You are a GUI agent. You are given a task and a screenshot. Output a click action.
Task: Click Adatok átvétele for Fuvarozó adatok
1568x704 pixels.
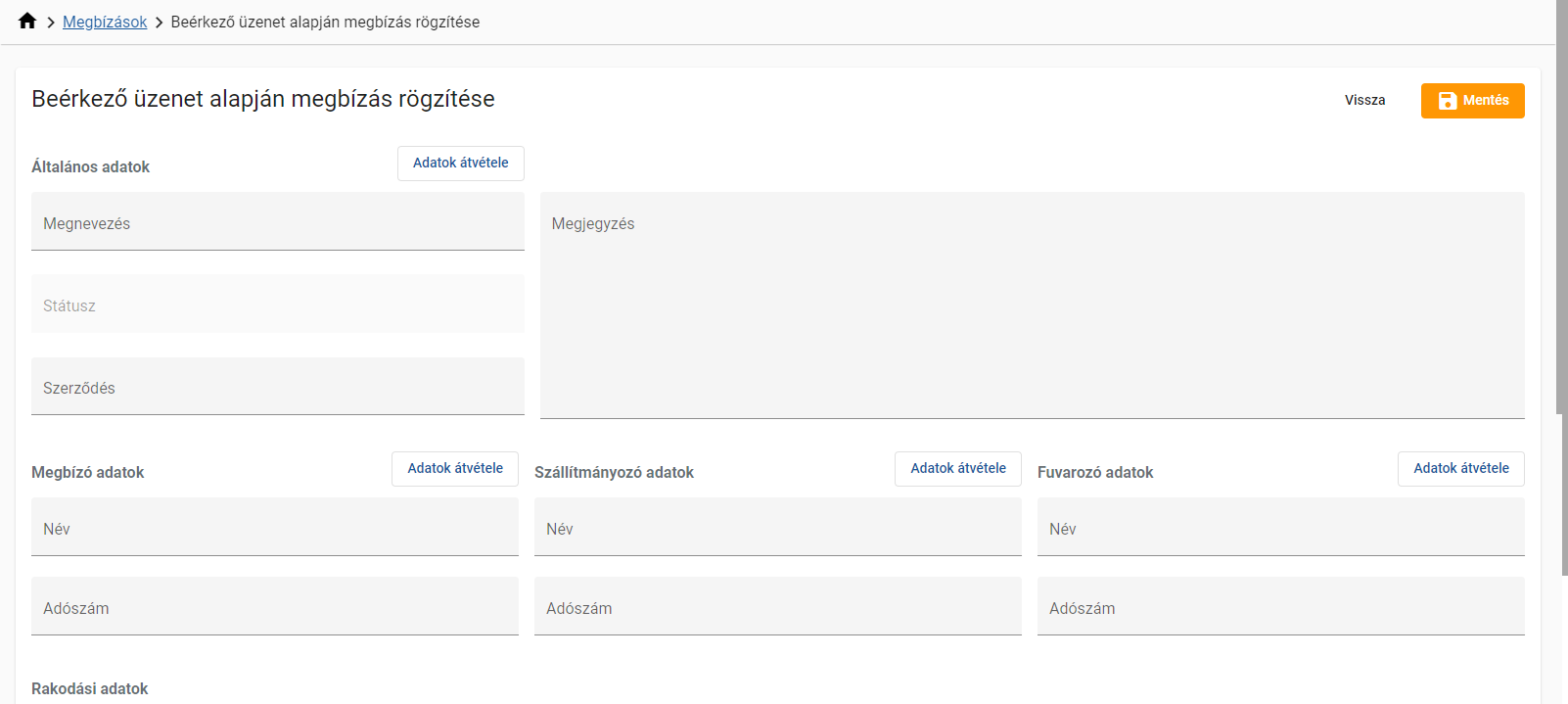[1460, 469]
